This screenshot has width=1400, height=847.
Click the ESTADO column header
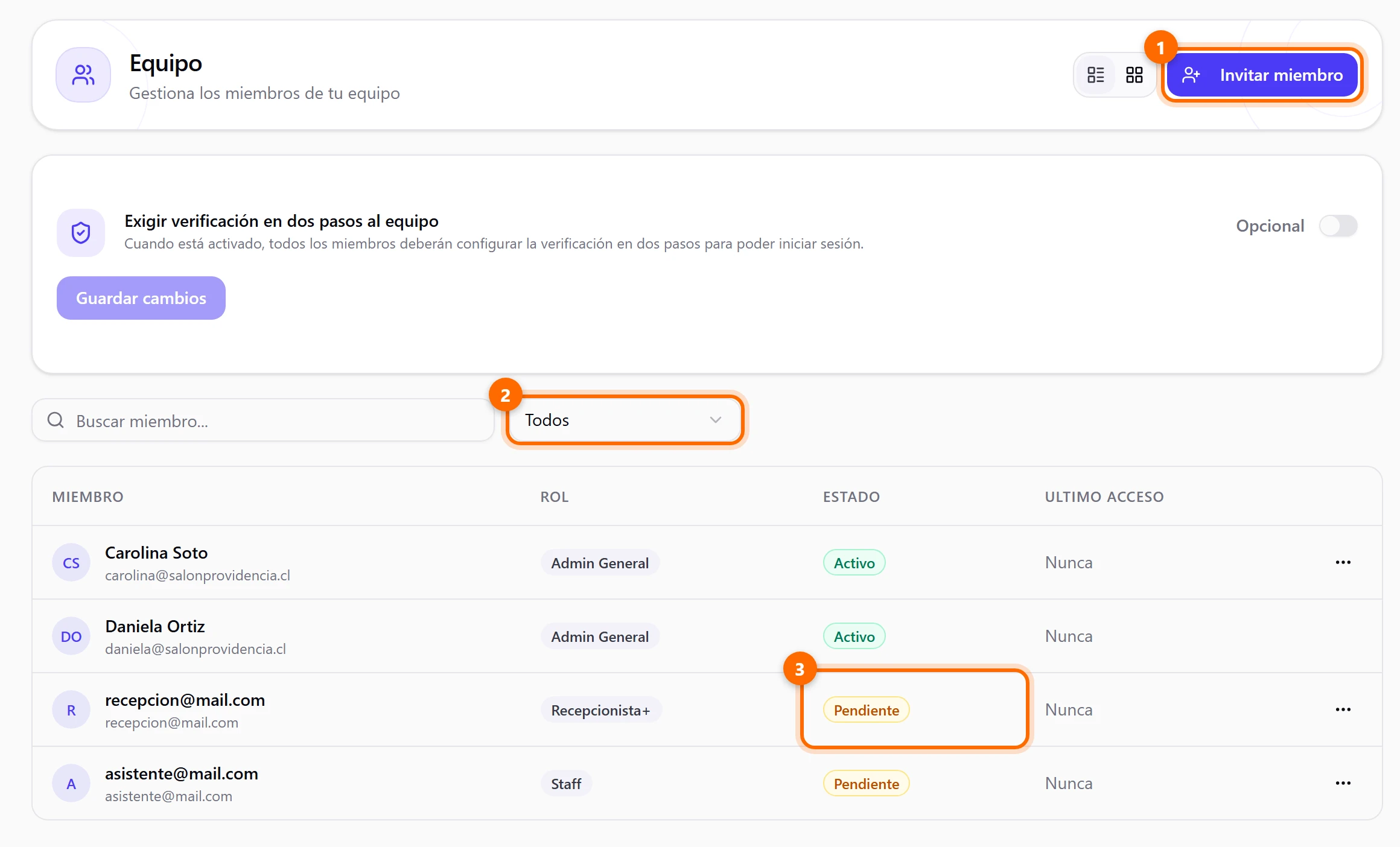[x=851, y=496]
